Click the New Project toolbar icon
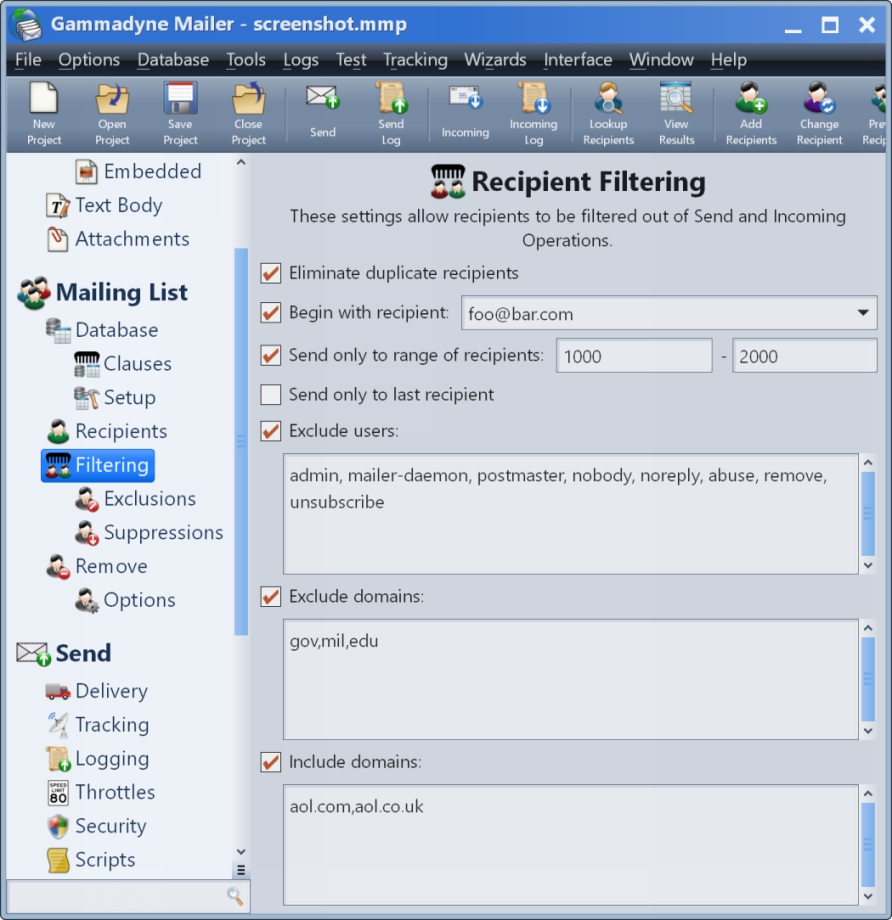892x920 pixels. pyautogui.click(x=44, y=100)
